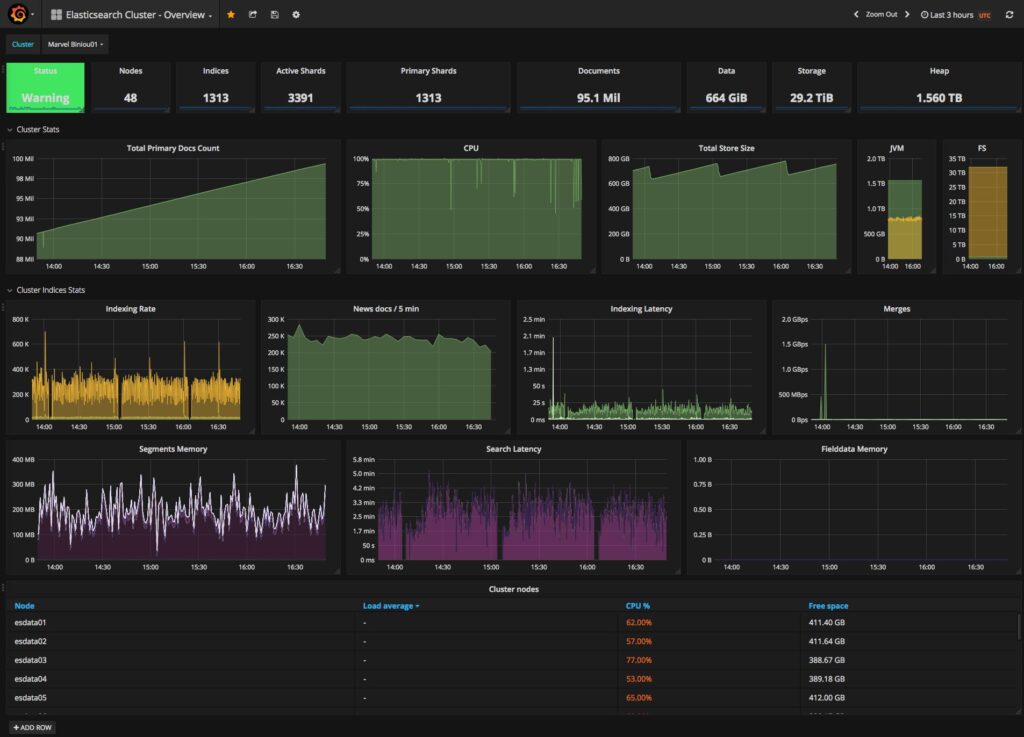The height and width of the screenshot is (737, 1024).
Task: Shift time range forward with right arrow
Action: click(908, 15)
